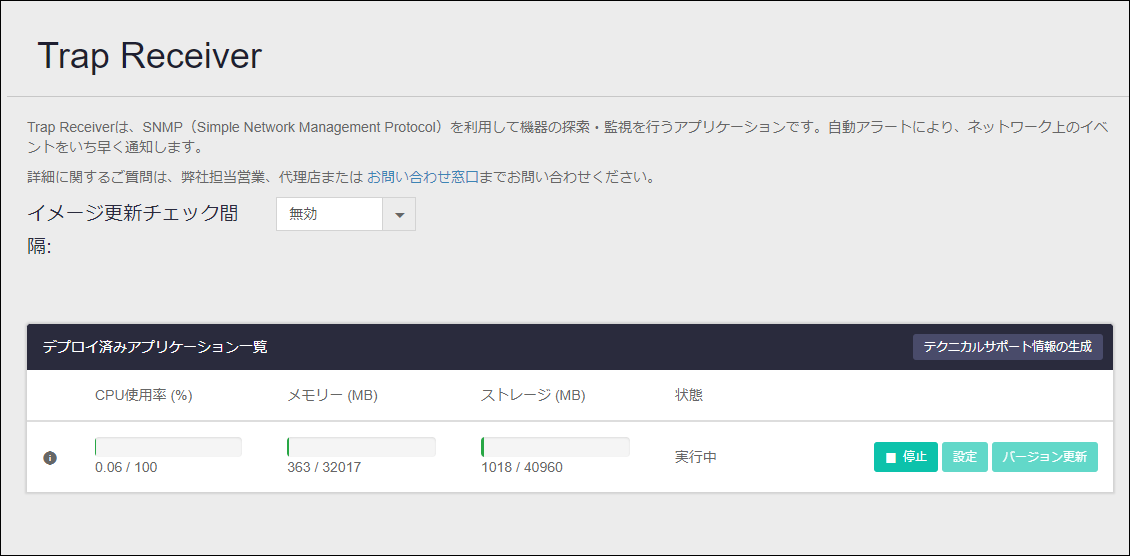Click the 停止 stop button
Viewport: 1130px width, 556px height.
tap(905, 457)
